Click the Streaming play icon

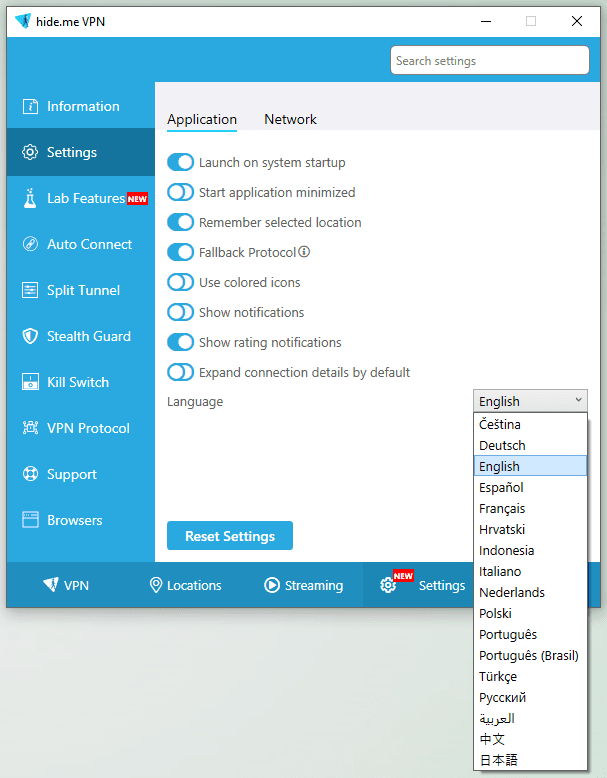271,585
